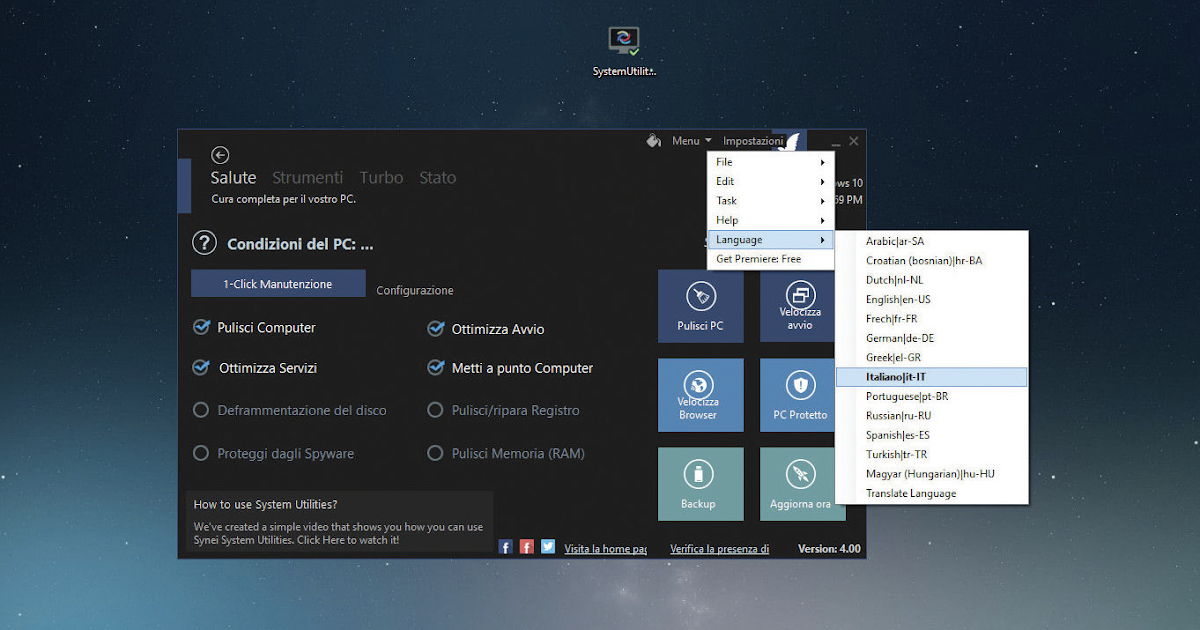This screenshot has width=1200, height=630.
Task: Enable Proteggi dagli Spyware option
Action: (201, 453)
